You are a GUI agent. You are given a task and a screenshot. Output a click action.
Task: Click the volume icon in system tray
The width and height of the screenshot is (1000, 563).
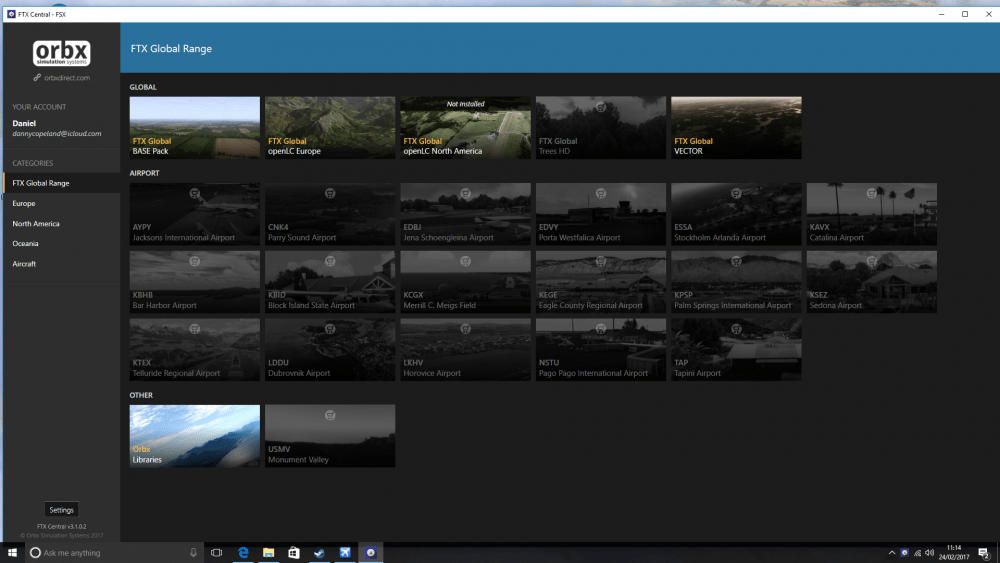coord(929,553)
